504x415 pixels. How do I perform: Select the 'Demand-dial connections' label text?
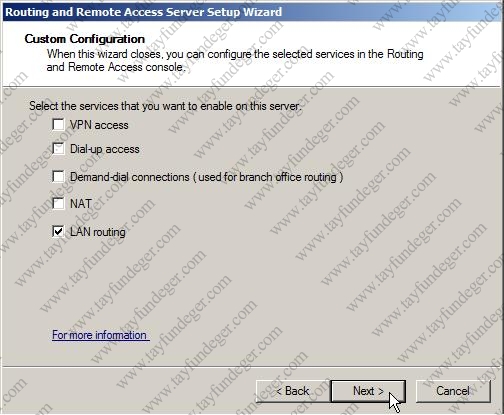coord(130,177)
